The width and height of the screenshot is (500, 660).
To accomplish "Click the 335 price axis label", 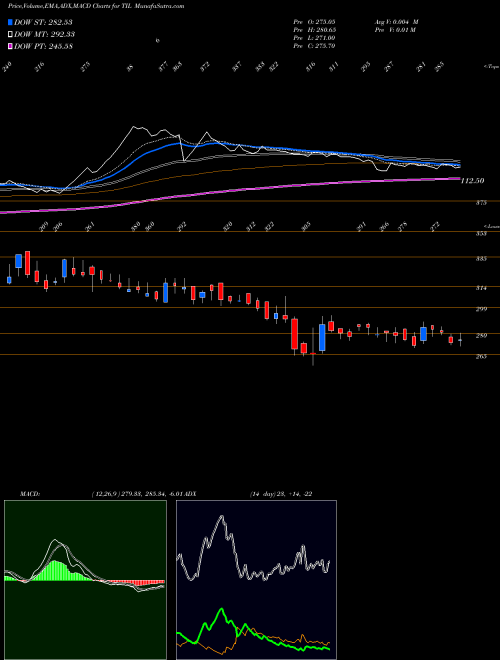I will 482,258.
